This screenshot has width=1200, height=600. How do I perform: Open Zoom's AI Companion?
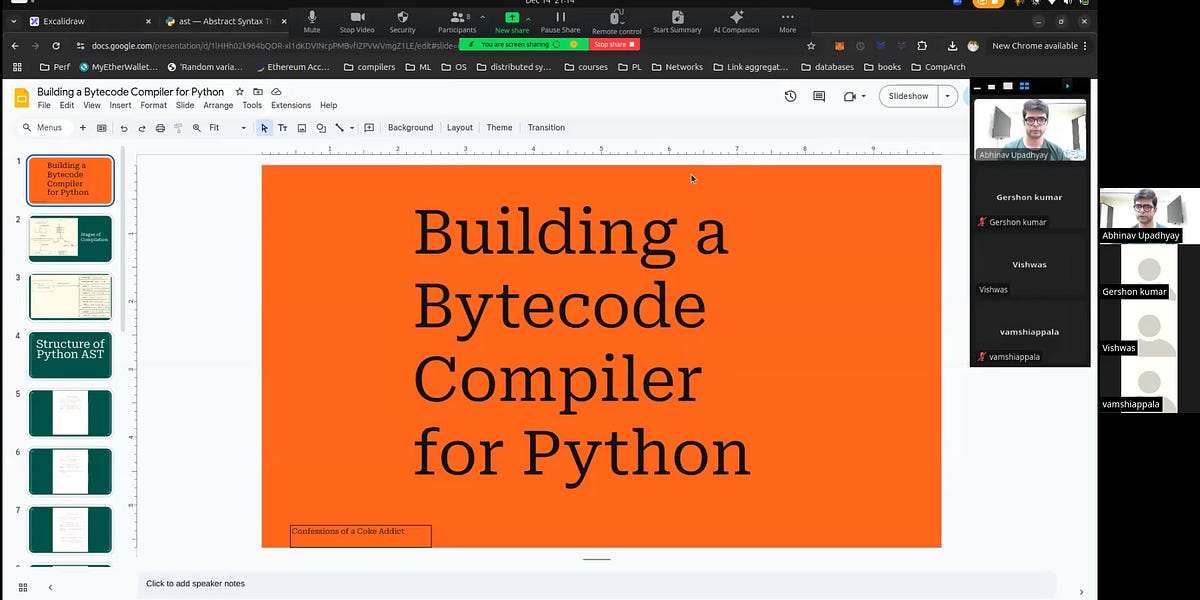(x=735, y=20)
